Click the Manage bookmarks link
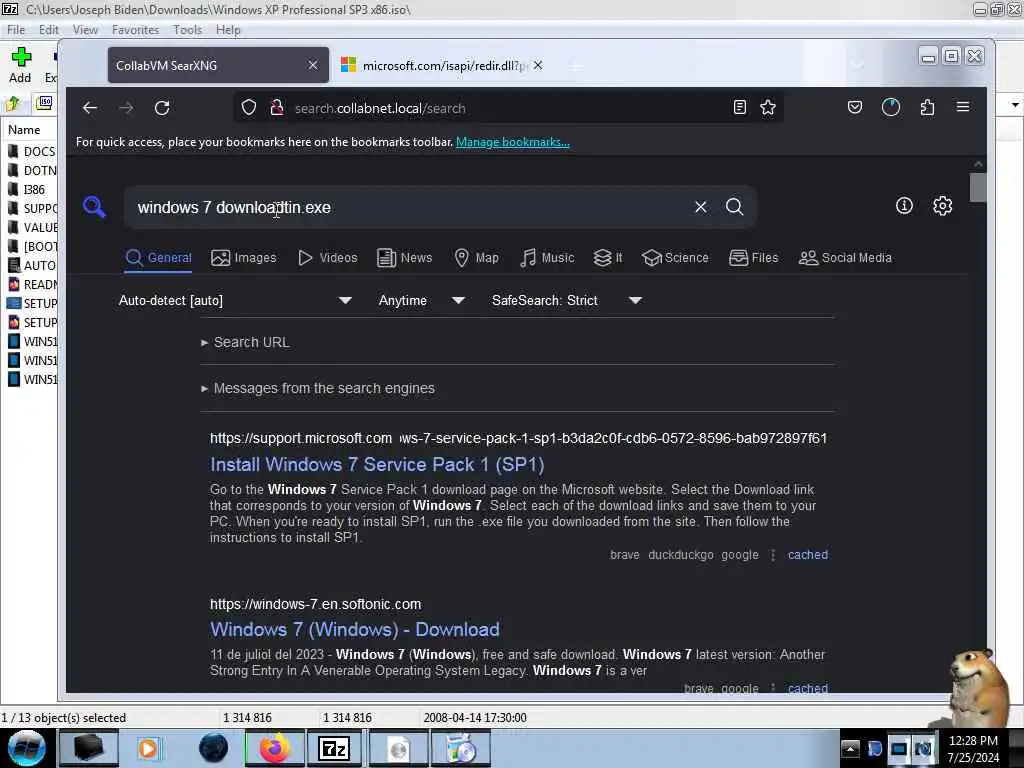 (513, 142)
